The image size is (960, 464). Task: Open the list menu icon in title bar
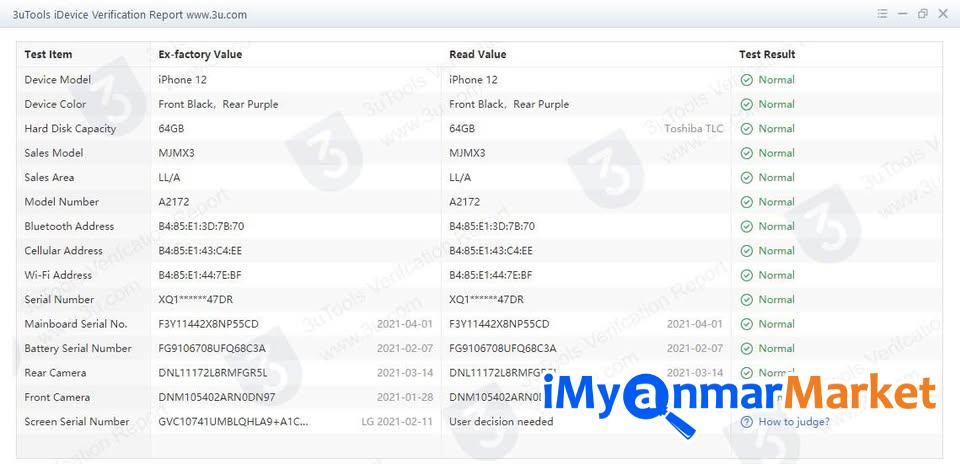coord(882,13)
